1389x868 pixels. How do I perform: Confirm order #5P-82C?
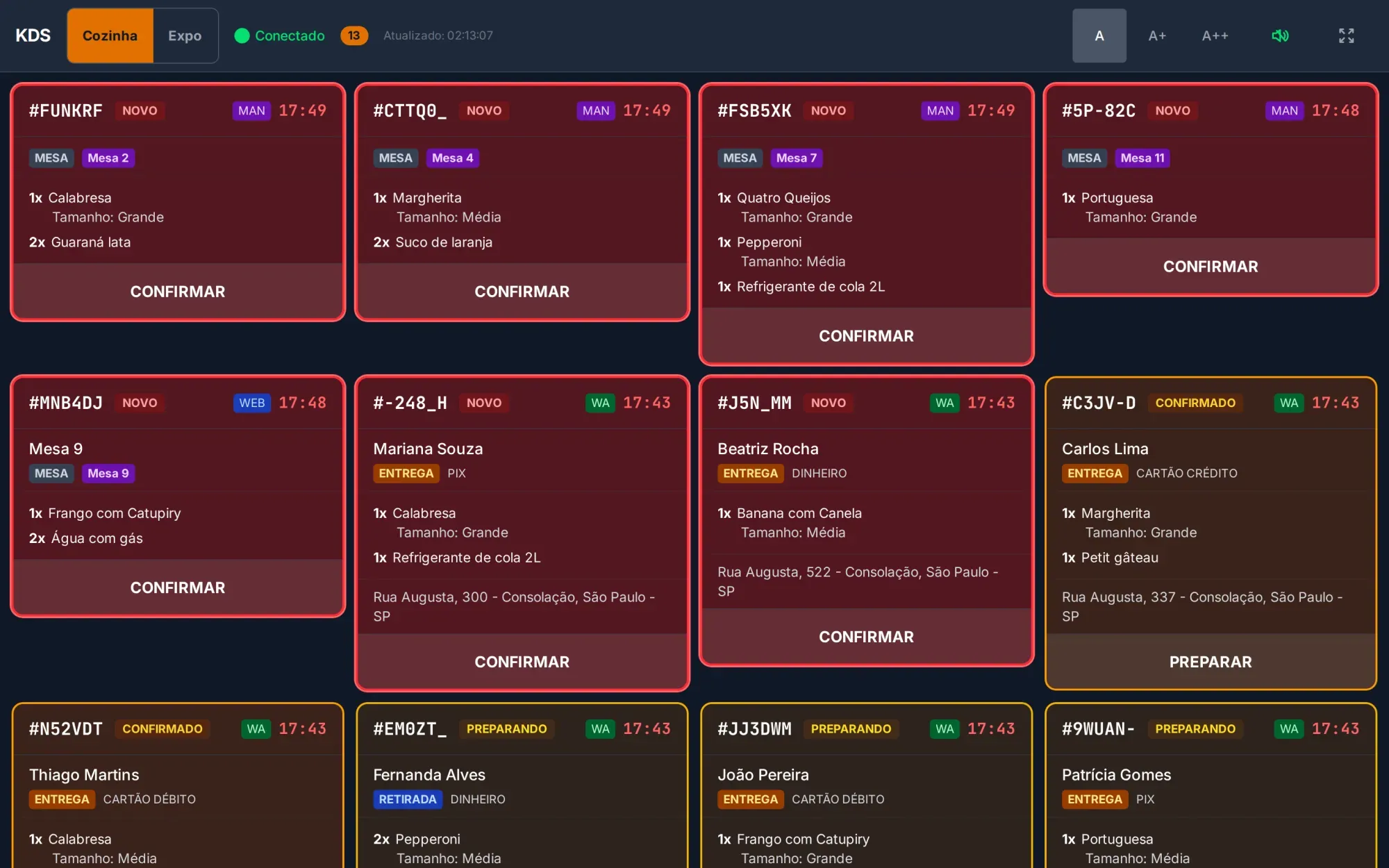click(1211, 267)
